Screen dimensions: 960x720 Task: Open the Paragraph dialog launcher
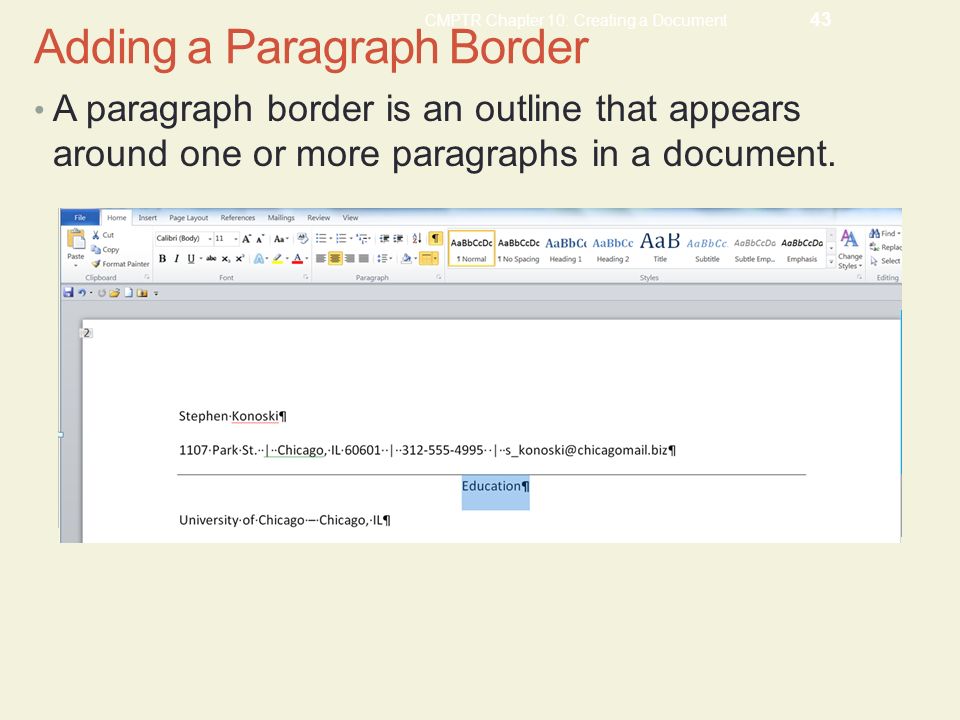(438, 277)
